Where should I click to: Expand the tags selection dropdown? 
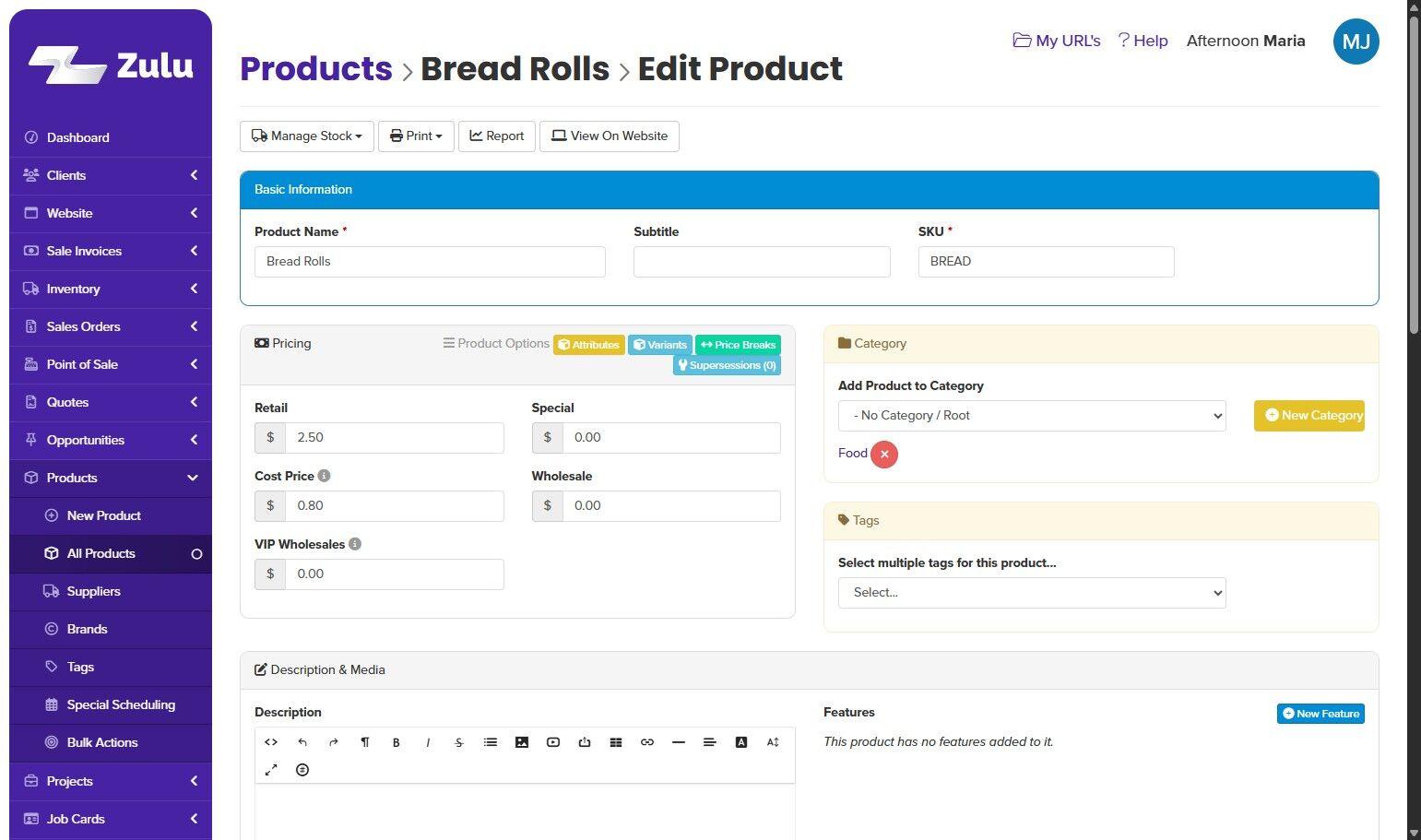pyautogui.click(x=1031, y=593)
